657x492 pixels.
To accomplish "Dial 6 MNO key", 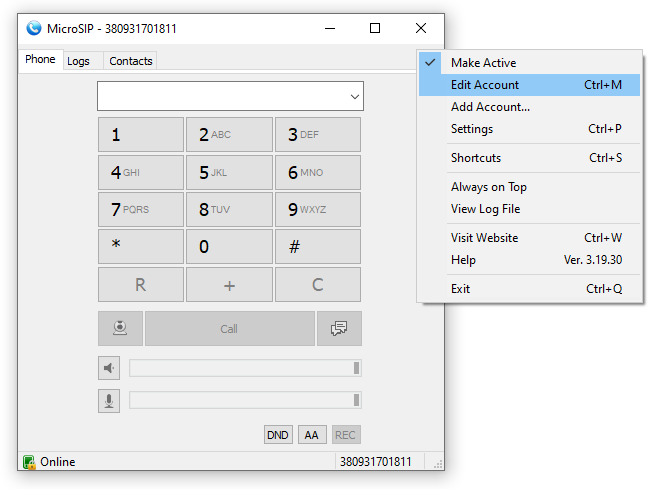I will pos(318,172).
